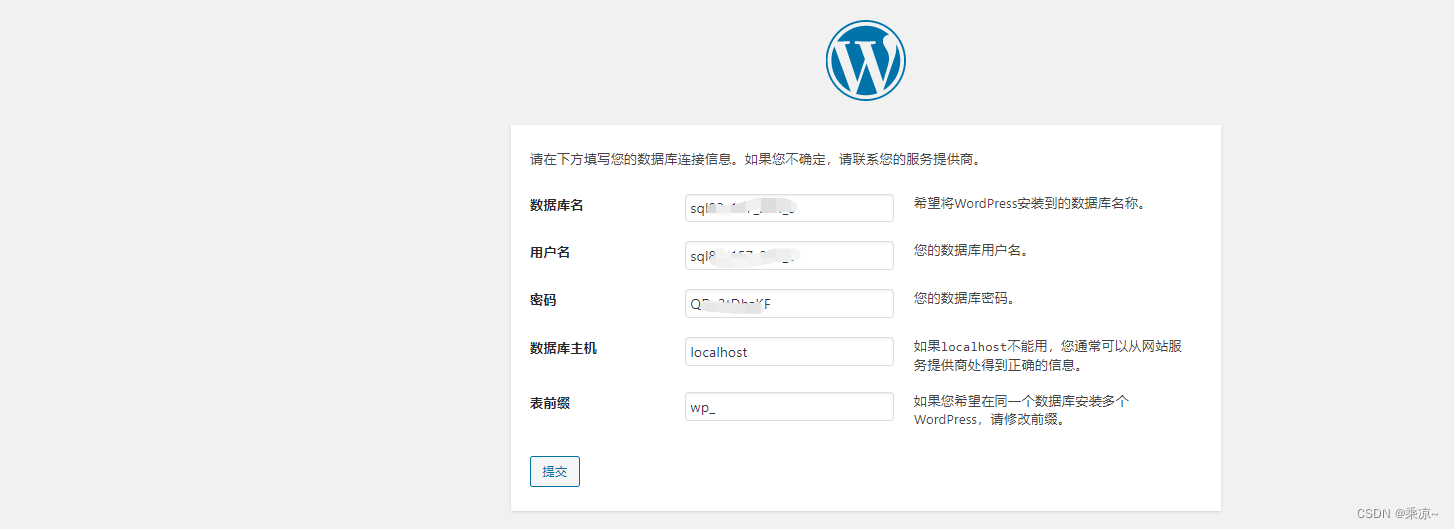Click the 用户名 label
Image resolution: width=1454 pixels, height=529 pixels.
(x=550, y=252)
